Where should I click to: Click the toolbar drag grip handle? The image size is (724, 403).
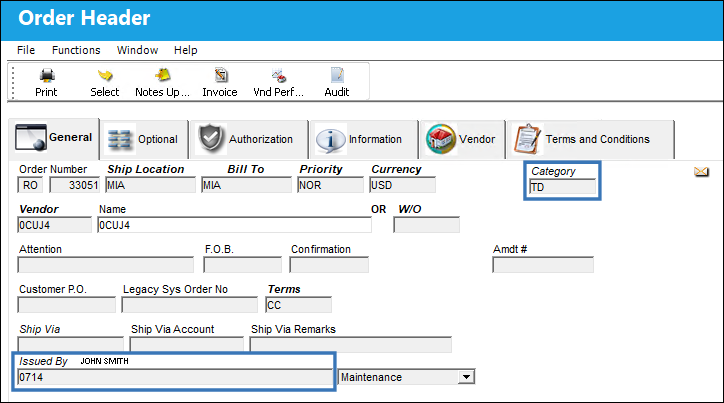(13, 82)
